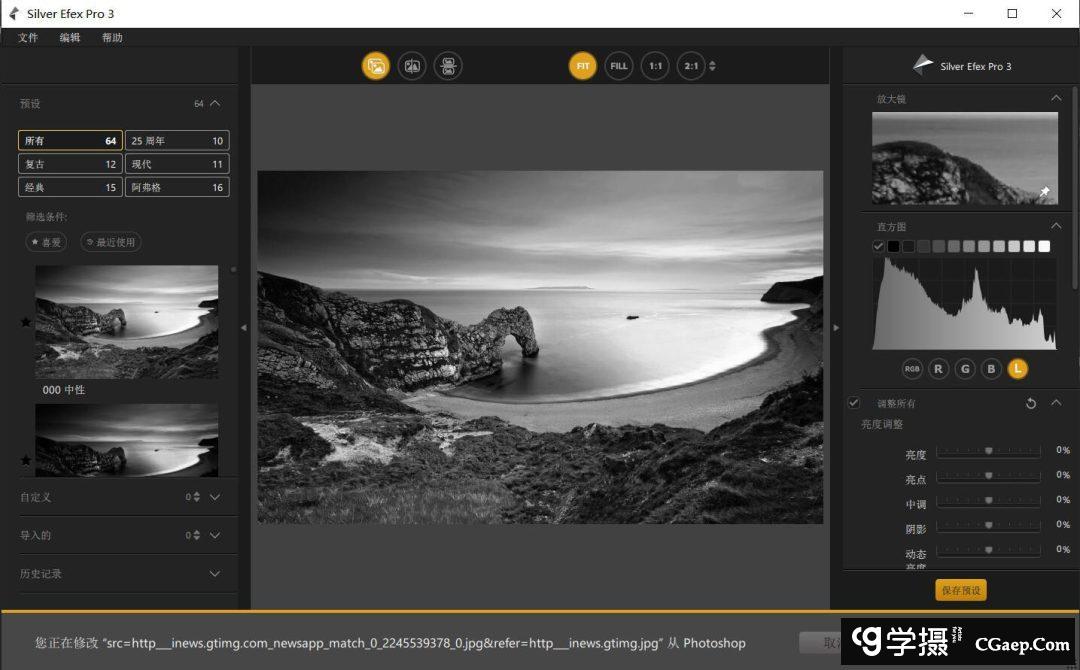Set zoom to FILL
The image size is (1080, 670).
pos(619,67)
